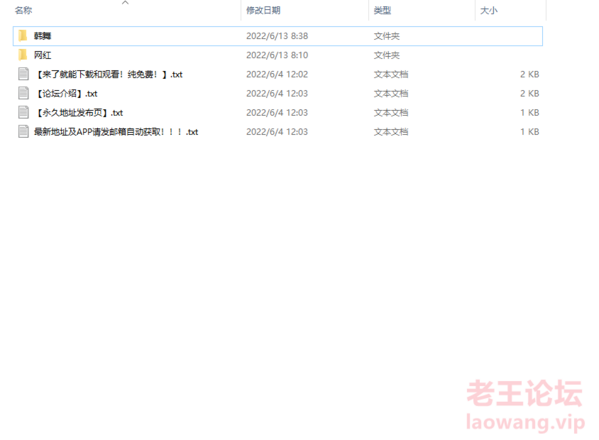The image size is (599, 440).
Task: Click the 2022/6/13 8:38 date of 韩舞
Action: [277, 36]
